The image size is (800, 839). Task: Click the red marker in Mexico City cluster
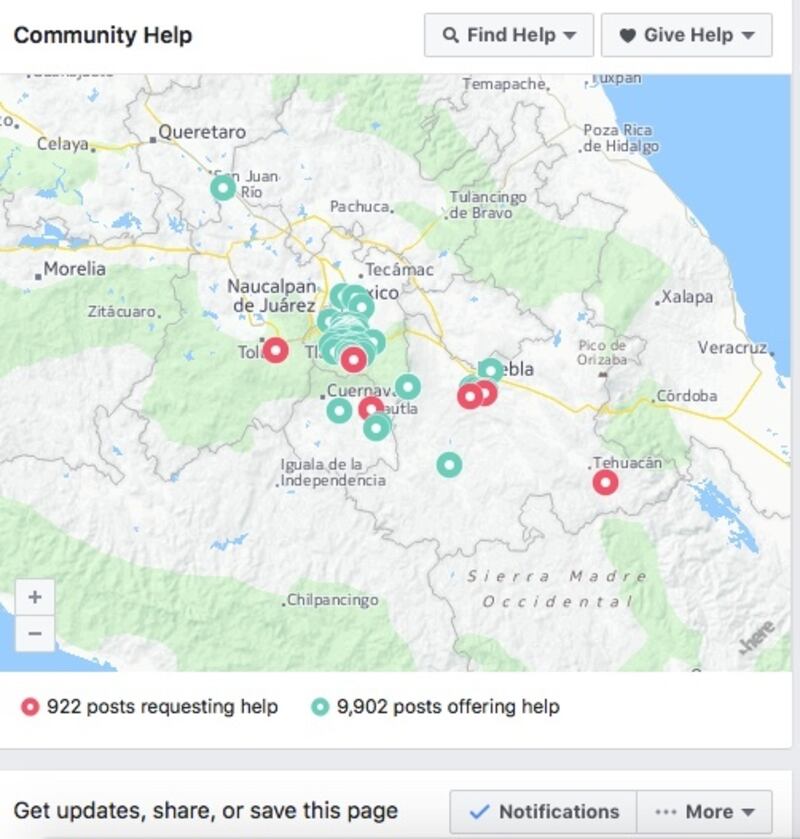click(354, 360)
